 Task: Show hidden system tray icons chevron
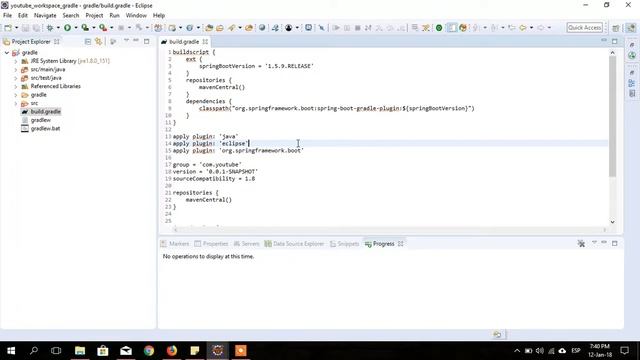[517, 351]
